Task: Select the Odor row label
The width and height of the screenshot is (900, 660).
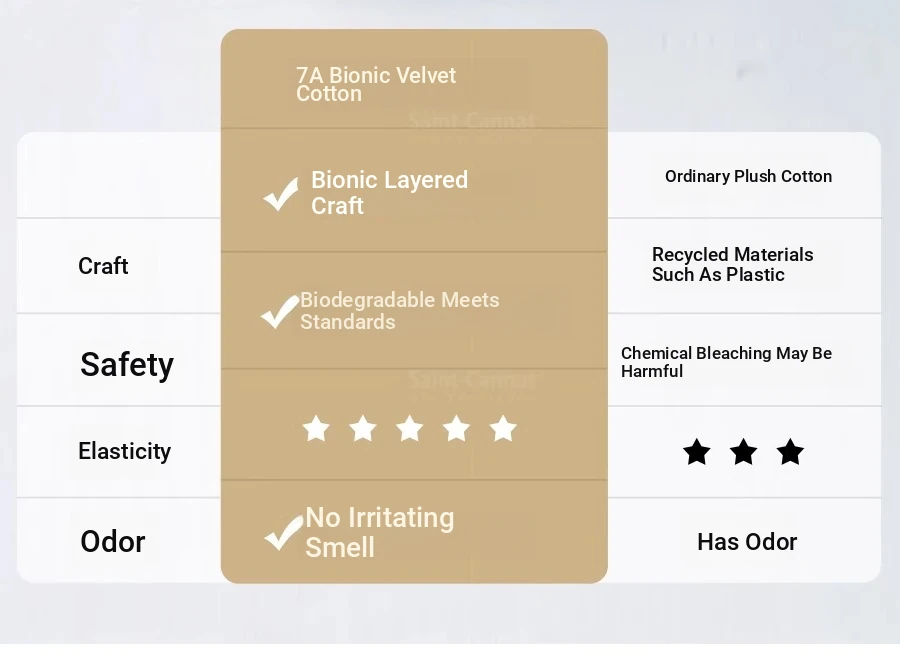Action: click(x=113, y=541)
